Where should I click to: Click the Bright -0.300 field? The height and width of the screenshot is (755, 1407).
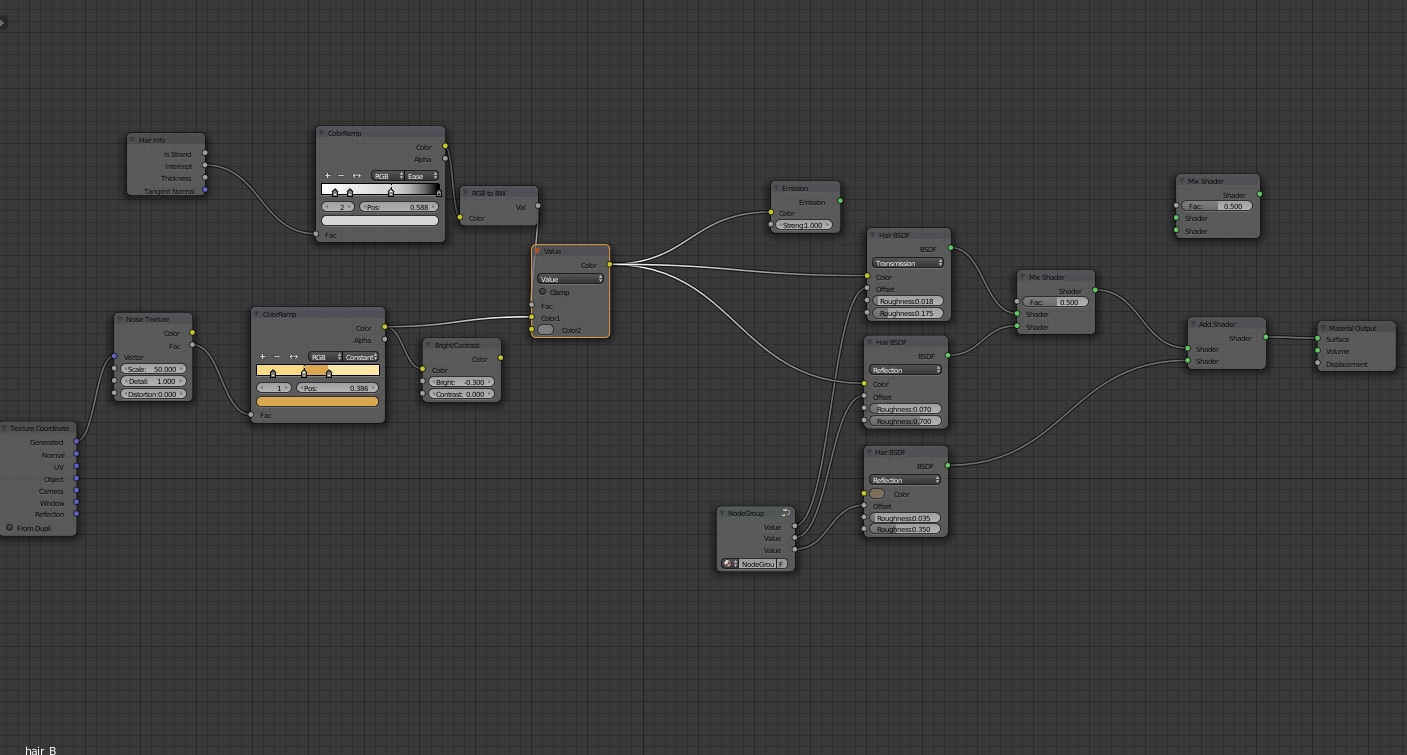[460, 382]
